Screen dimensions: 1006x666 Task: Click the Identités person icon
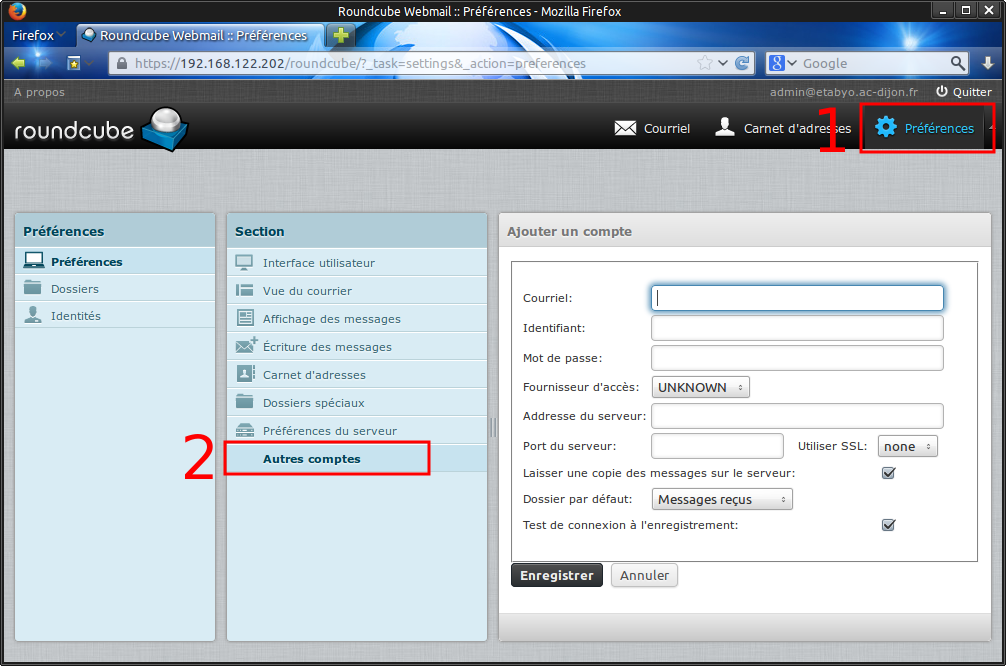(33, 314)
